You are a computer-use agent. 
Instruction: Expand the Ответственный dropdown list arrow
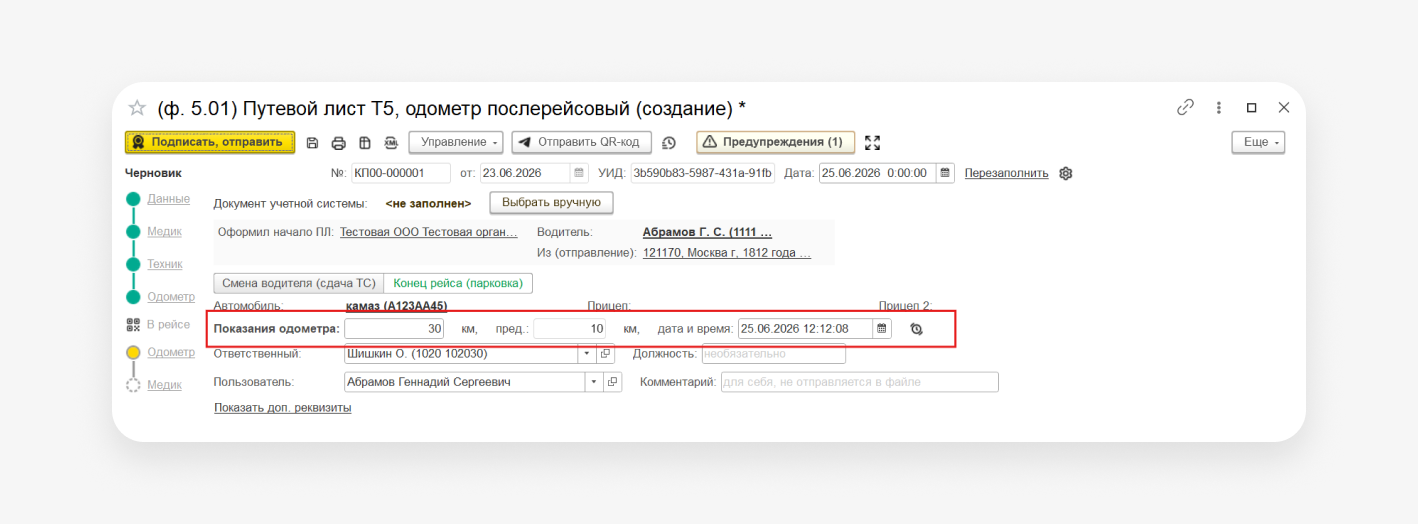click(x=586, y=354)
